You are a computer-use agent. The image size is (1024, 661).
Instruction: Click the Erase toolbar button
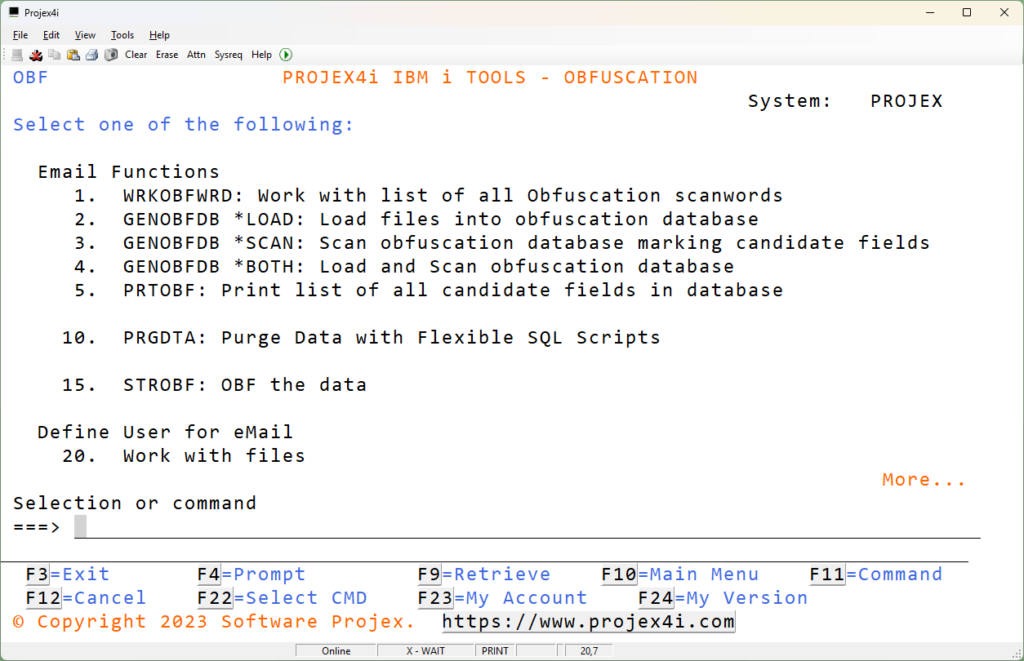pos(167,55)
